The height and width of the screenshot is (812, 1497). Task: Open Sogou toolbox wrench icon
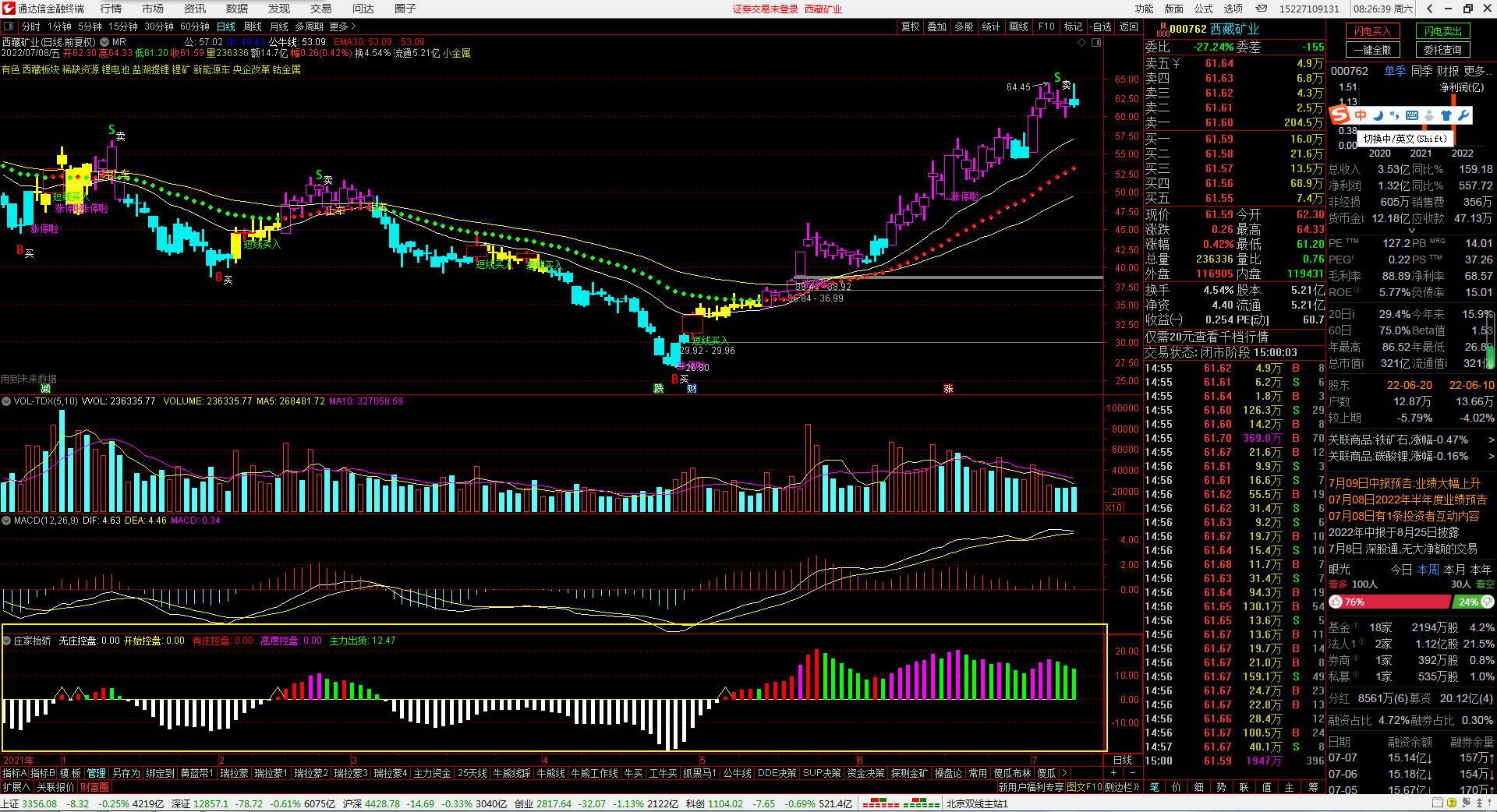pyautogui.click(x=1463, y=115)
